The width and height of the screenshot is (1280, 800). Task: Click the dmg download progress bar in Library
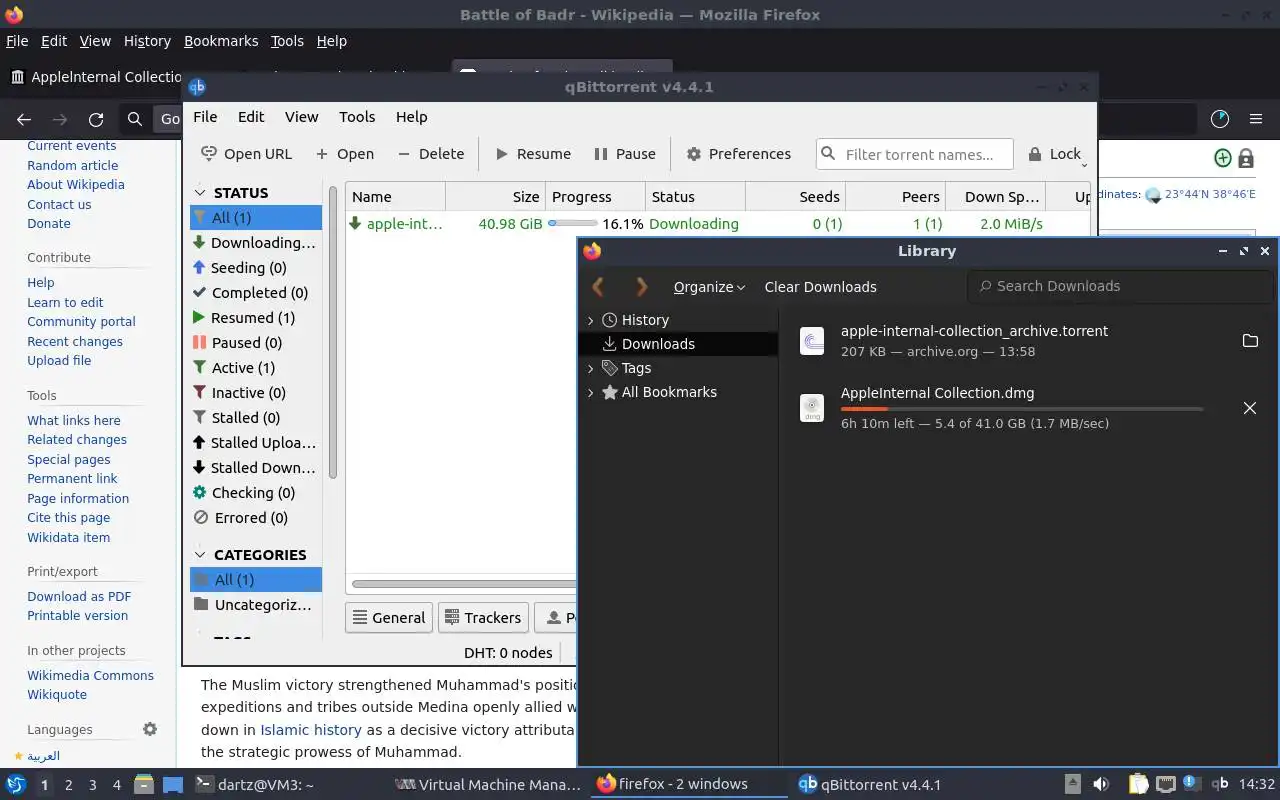point(1021,409)
